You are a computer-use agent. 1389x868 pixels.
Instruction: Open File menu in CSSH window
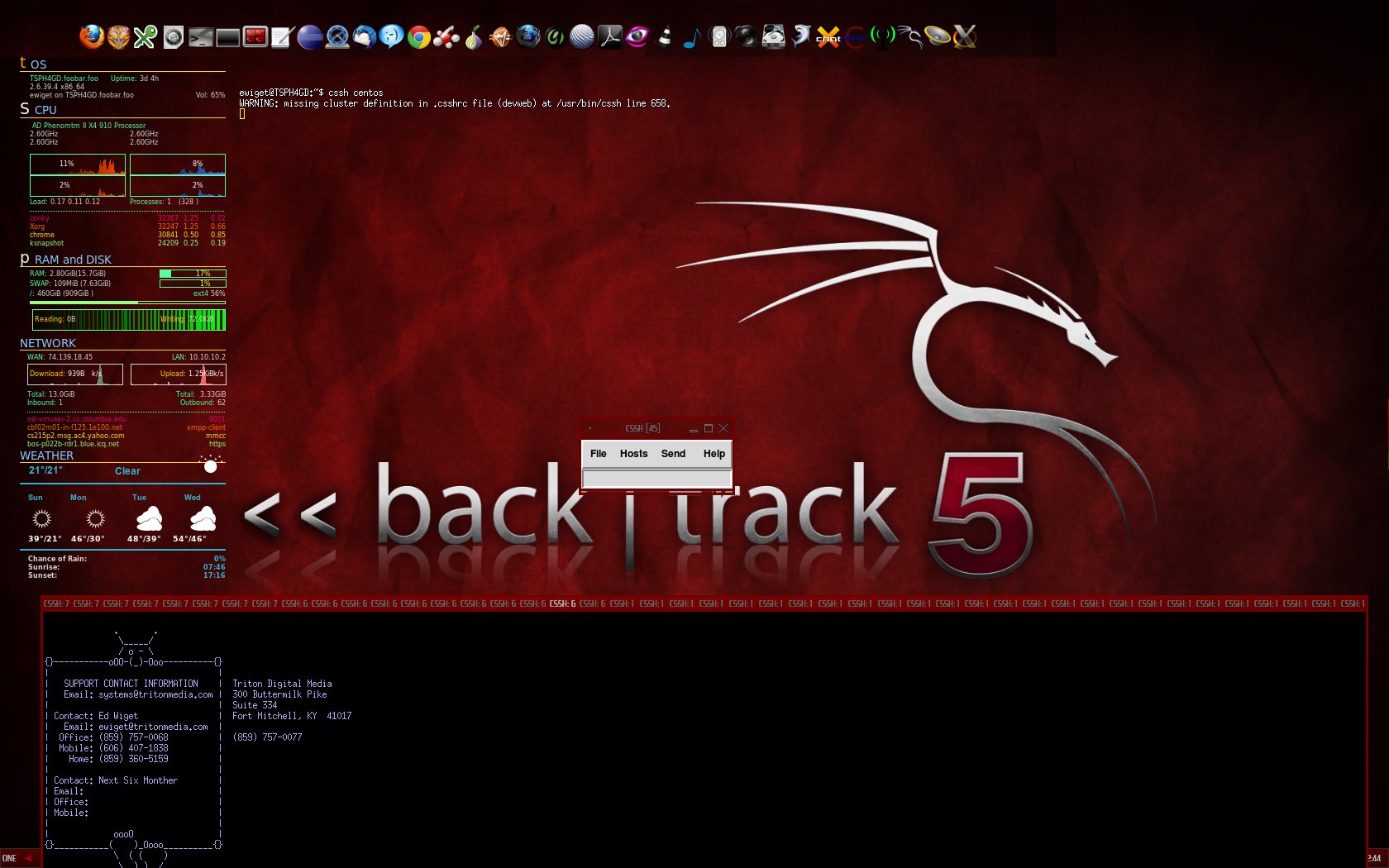tap(599, 454)
